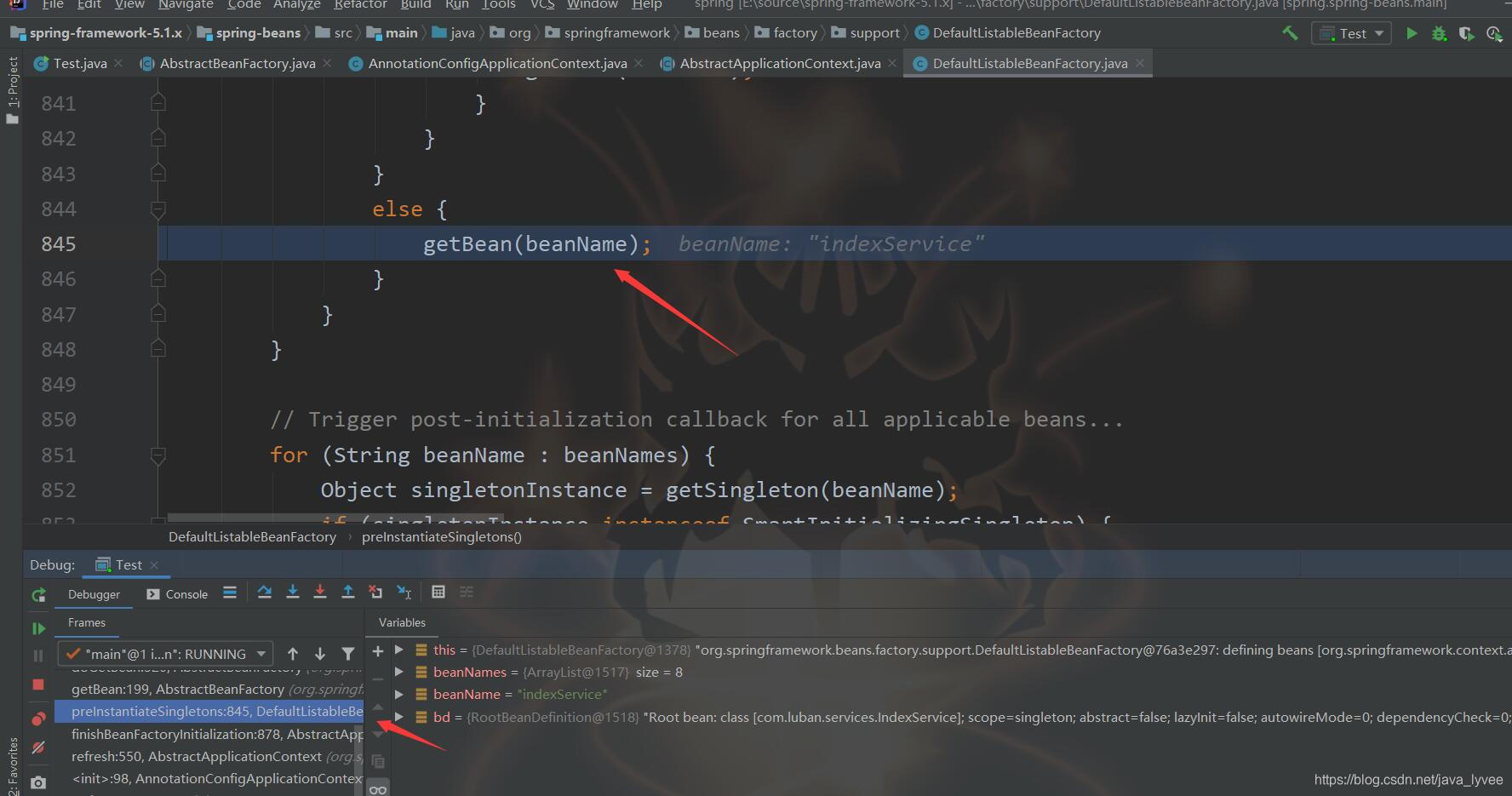Expand the 'this' variable node
Viewport: 1512px width, 796px height.
click(398, 650)
